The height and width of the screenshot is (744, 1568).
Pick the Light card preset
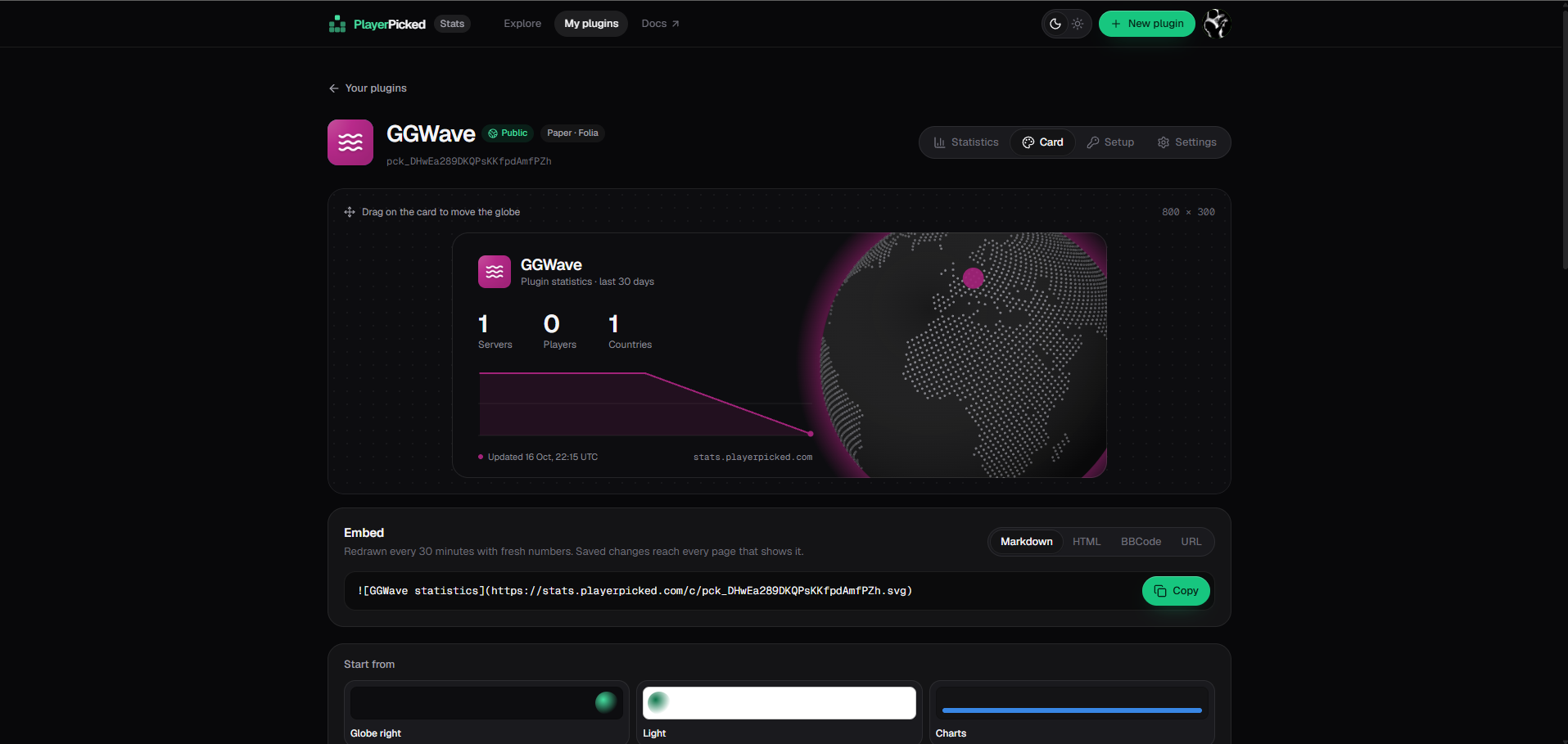[x=779, y=712]
